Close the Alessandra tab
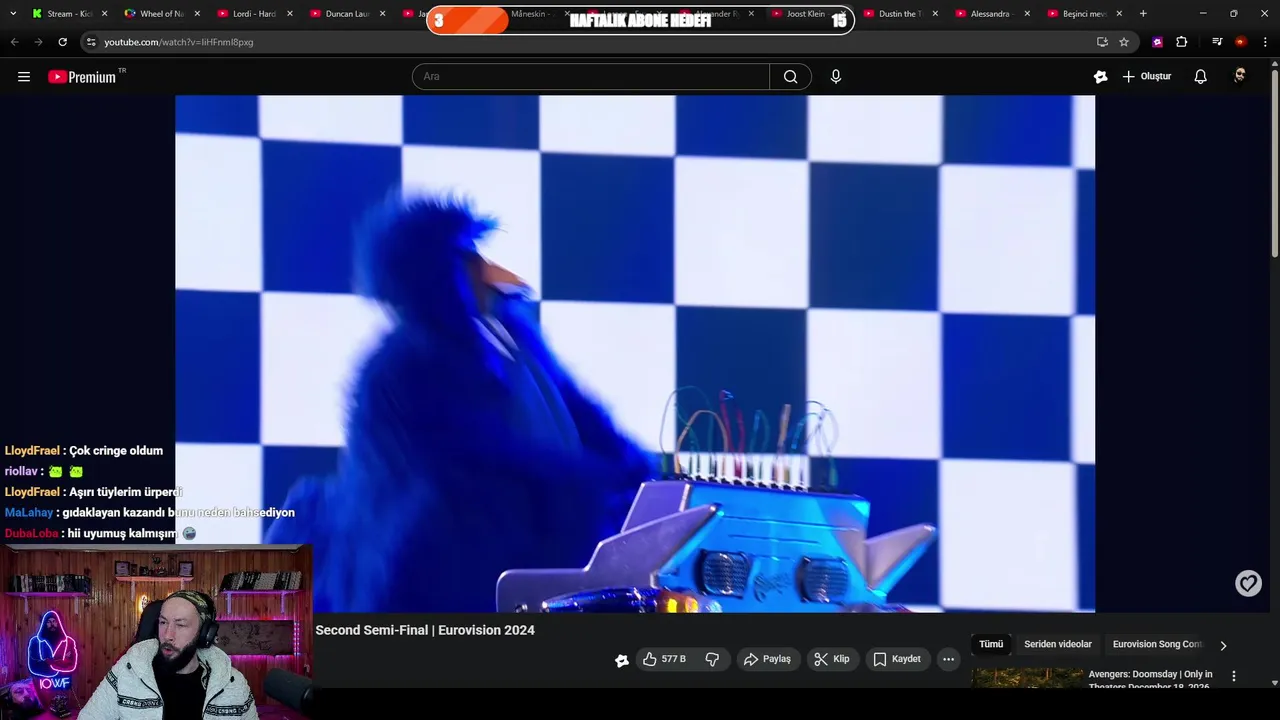Viewport: 1280px width, 720px height. [x=1027, y=14]
